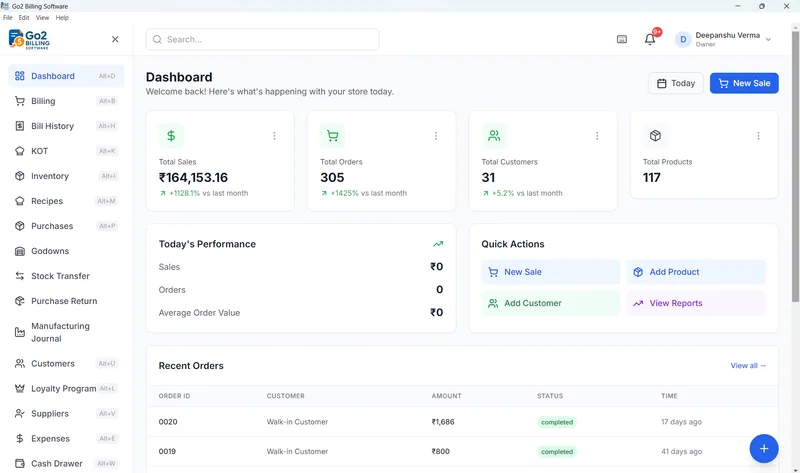The height and width of the screenshot is (473, 800).
Task: Click the box icon on the Total Products card
Action: (656, 136)
